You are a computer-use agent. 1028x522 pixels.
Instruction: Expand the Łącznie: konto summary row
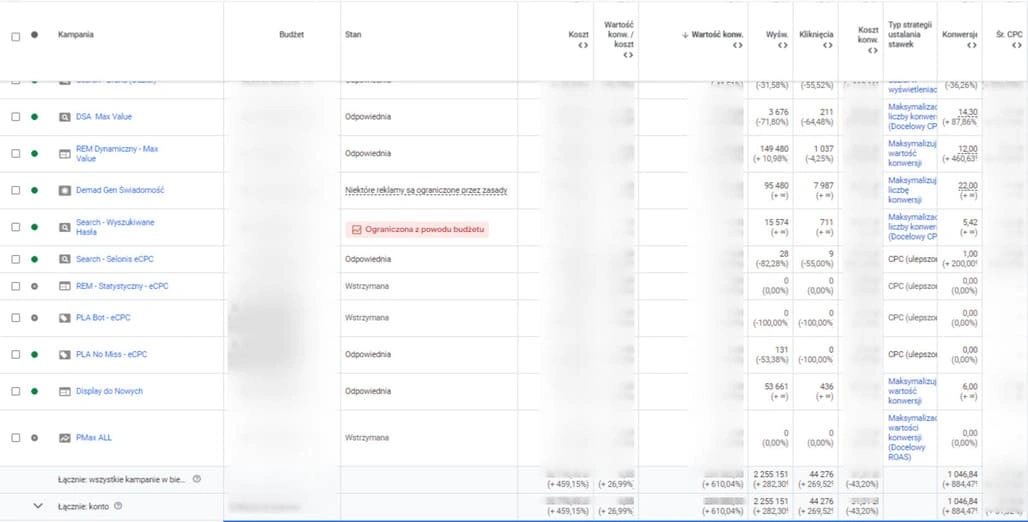click(x=38, y=506)
